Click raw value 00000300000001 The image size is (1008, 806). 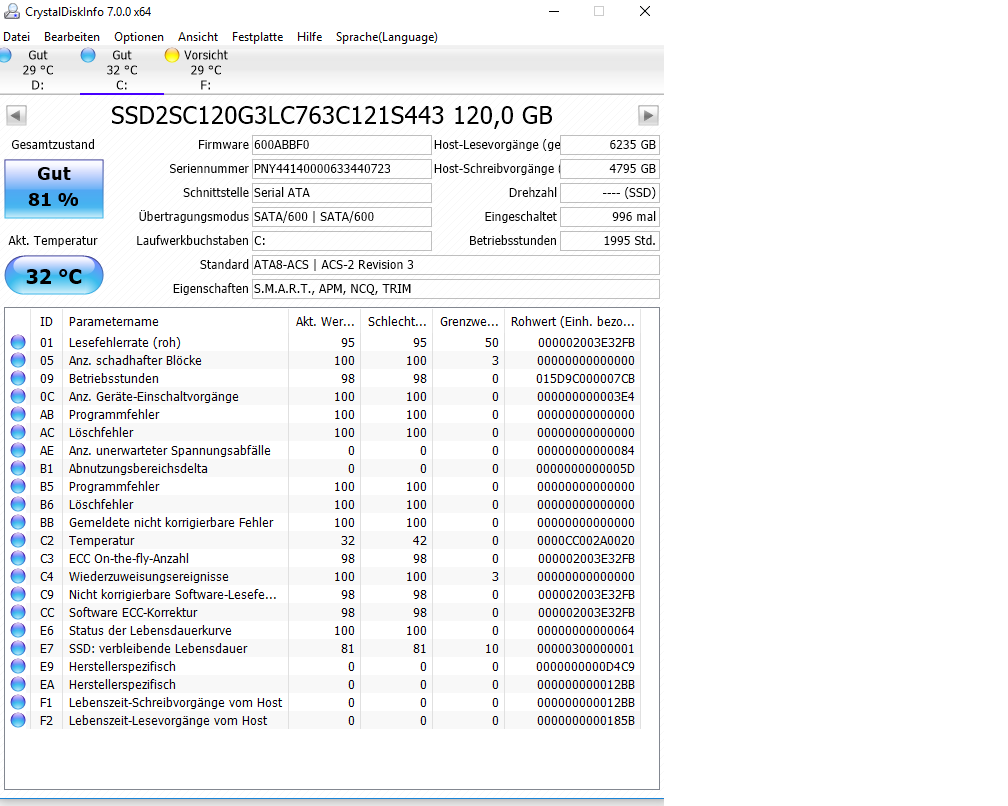tap(586, 649)
